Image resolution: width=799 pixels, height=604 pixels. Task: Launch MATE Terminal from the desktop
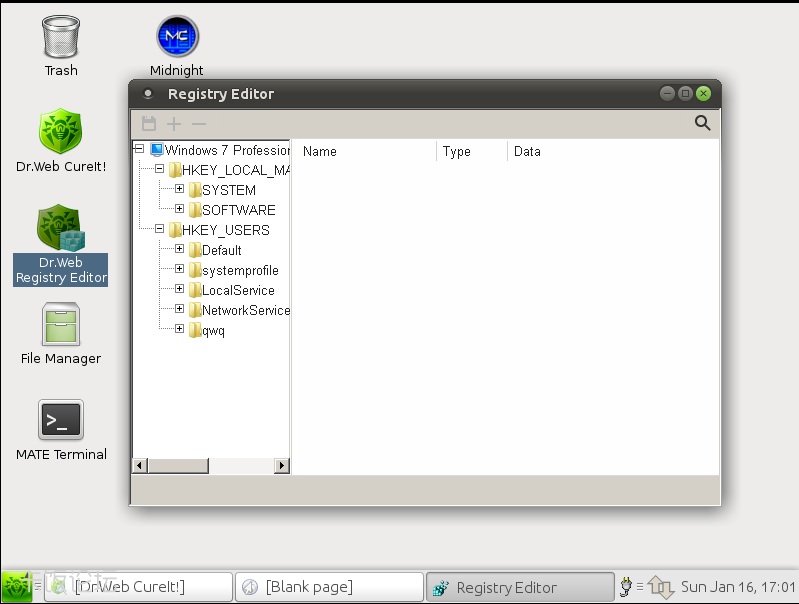point(60,421)
